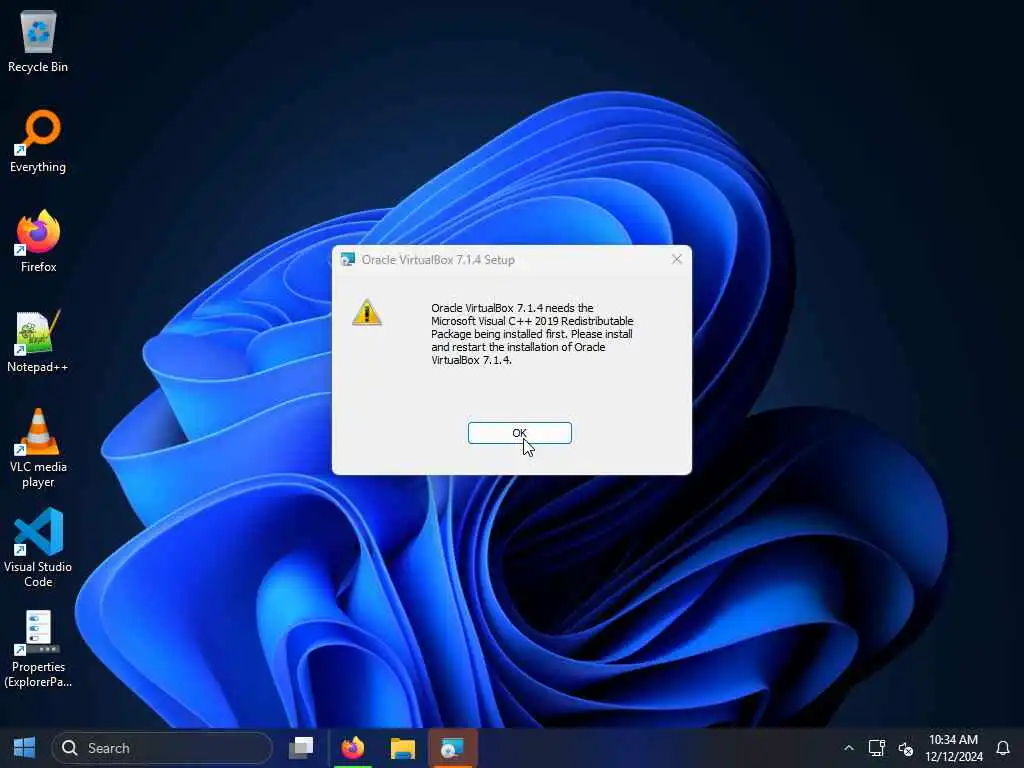This screenshot has height=768, width=1024.
Task: Open the Windows Start menu
Action: 24,748
